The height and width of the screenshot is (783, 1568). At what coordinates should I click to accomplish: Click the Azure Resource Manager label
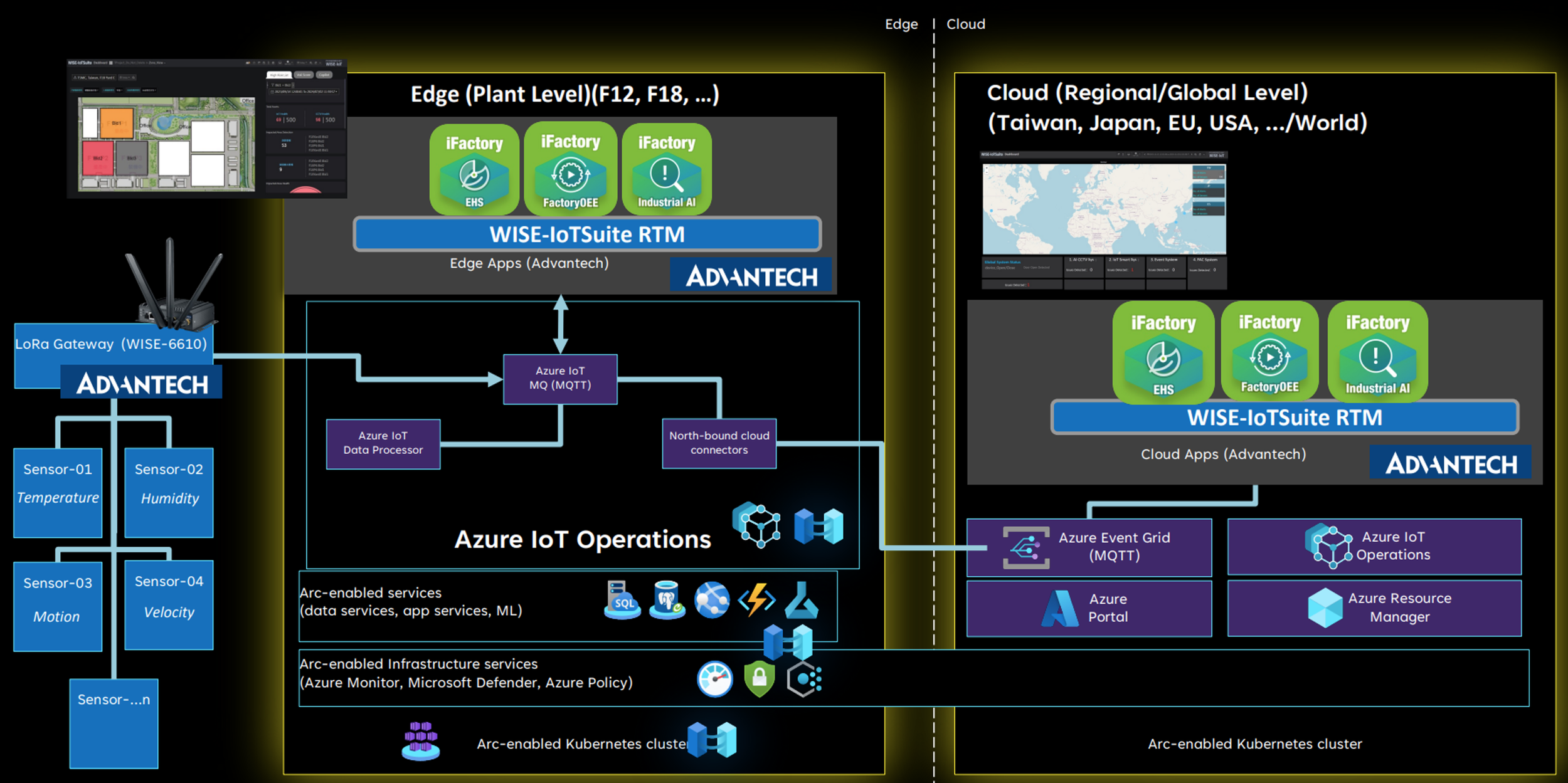point(1400,607)
